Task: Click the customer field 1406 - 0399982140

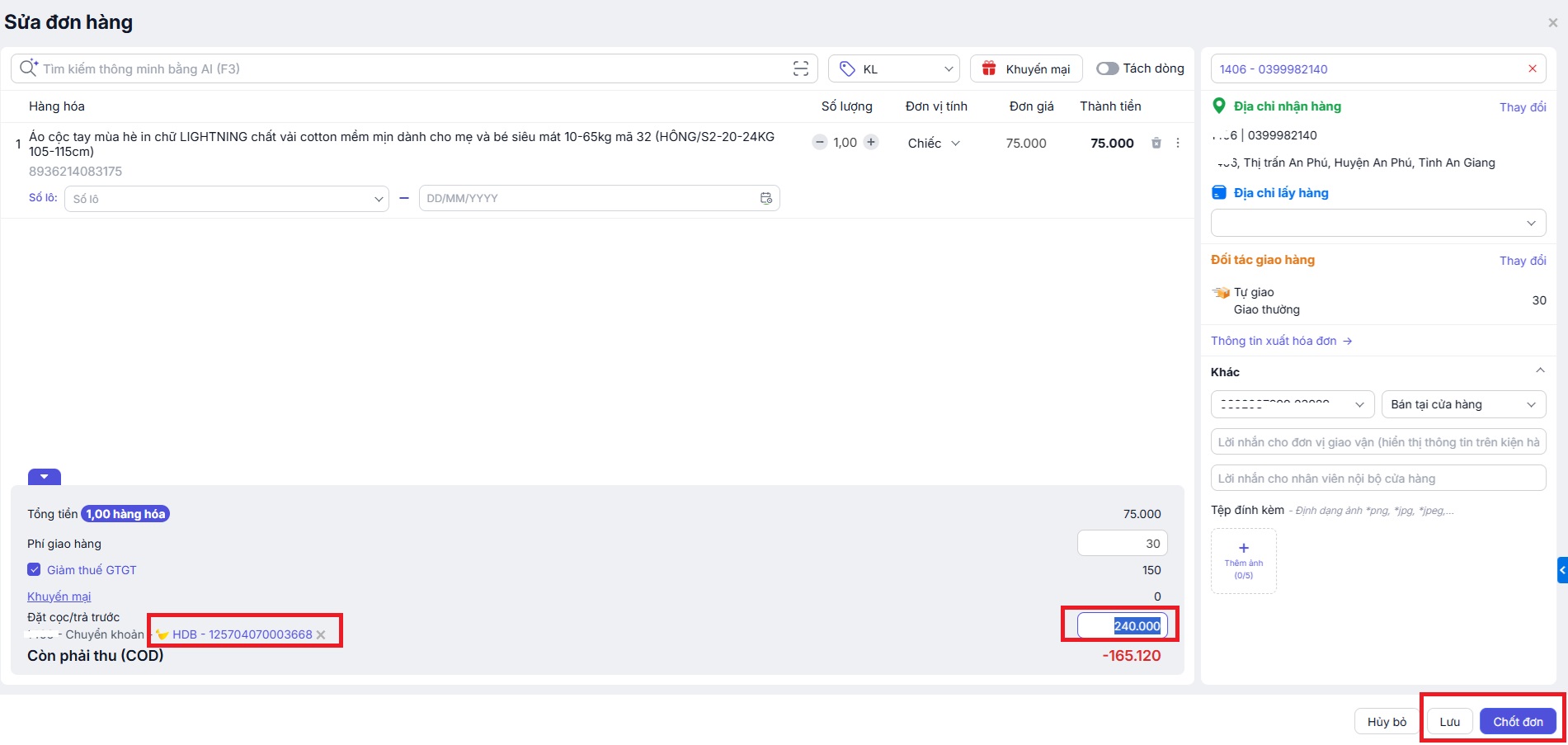Action: [1378, 68]
